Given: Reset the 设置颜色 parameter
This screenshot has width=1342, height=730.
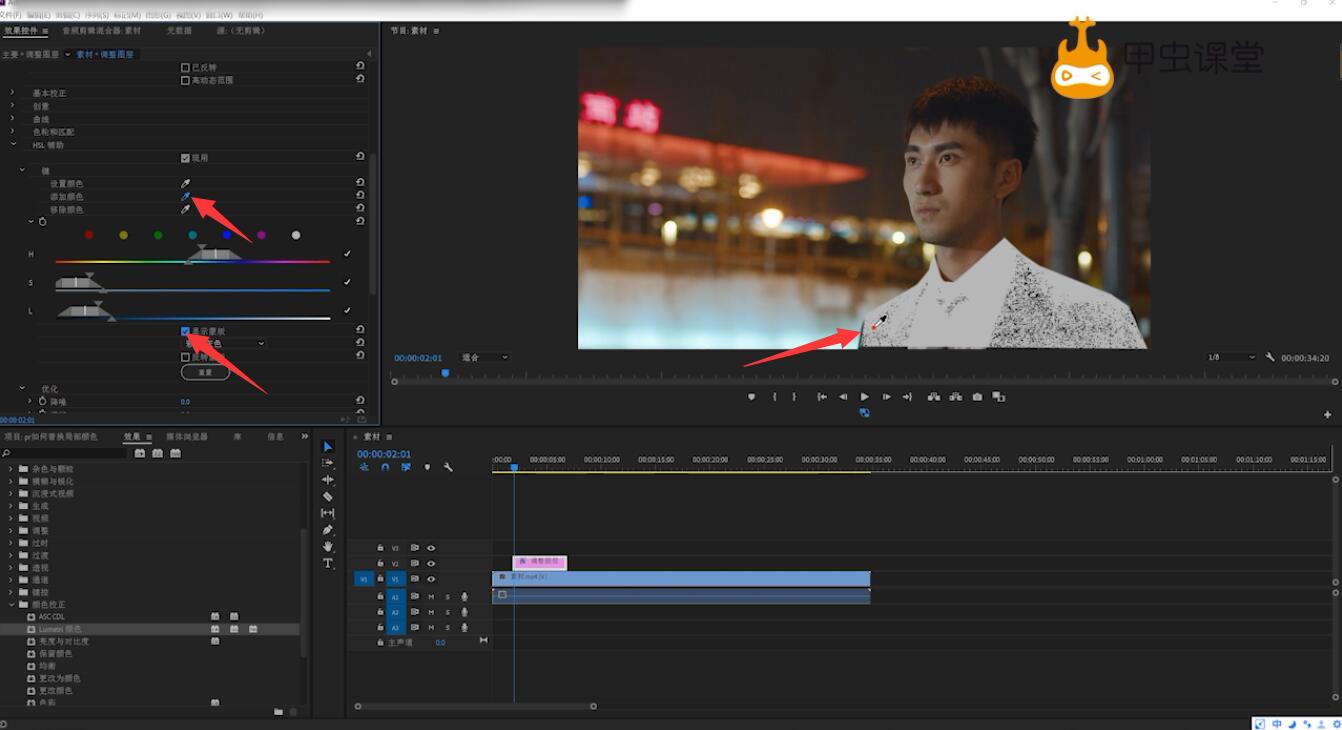Looking at the screenshot, I should click(360, 183).
